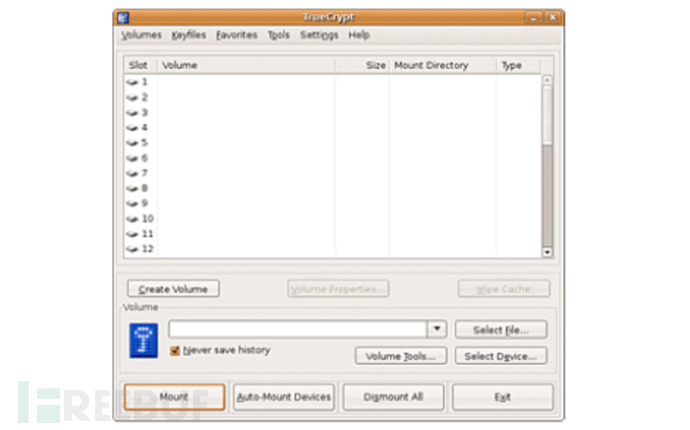
Task: Choose slot 7 drive icon
Action: (x=132, y=173)
